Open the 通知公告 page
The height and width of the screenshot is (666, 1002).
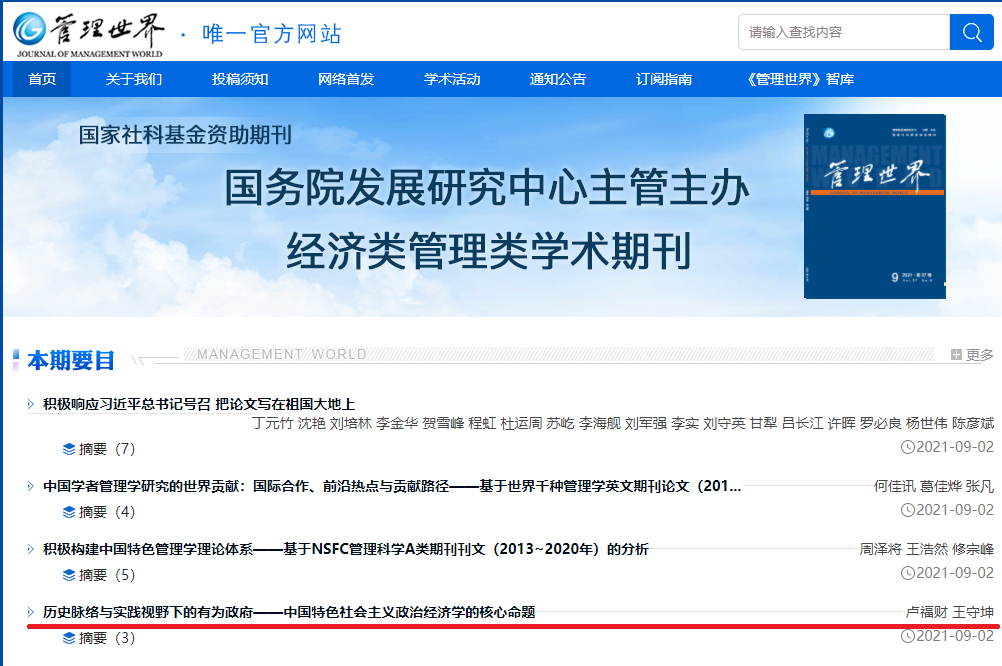click(558, 78)
